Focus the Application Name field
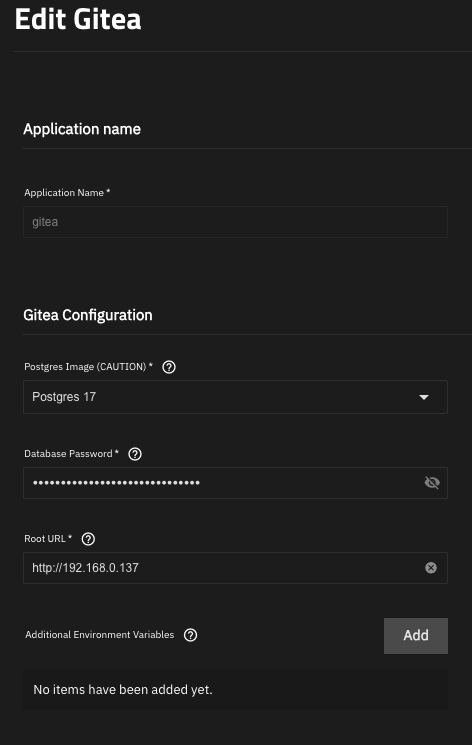 pyautogui.click(x=235, y=222)
